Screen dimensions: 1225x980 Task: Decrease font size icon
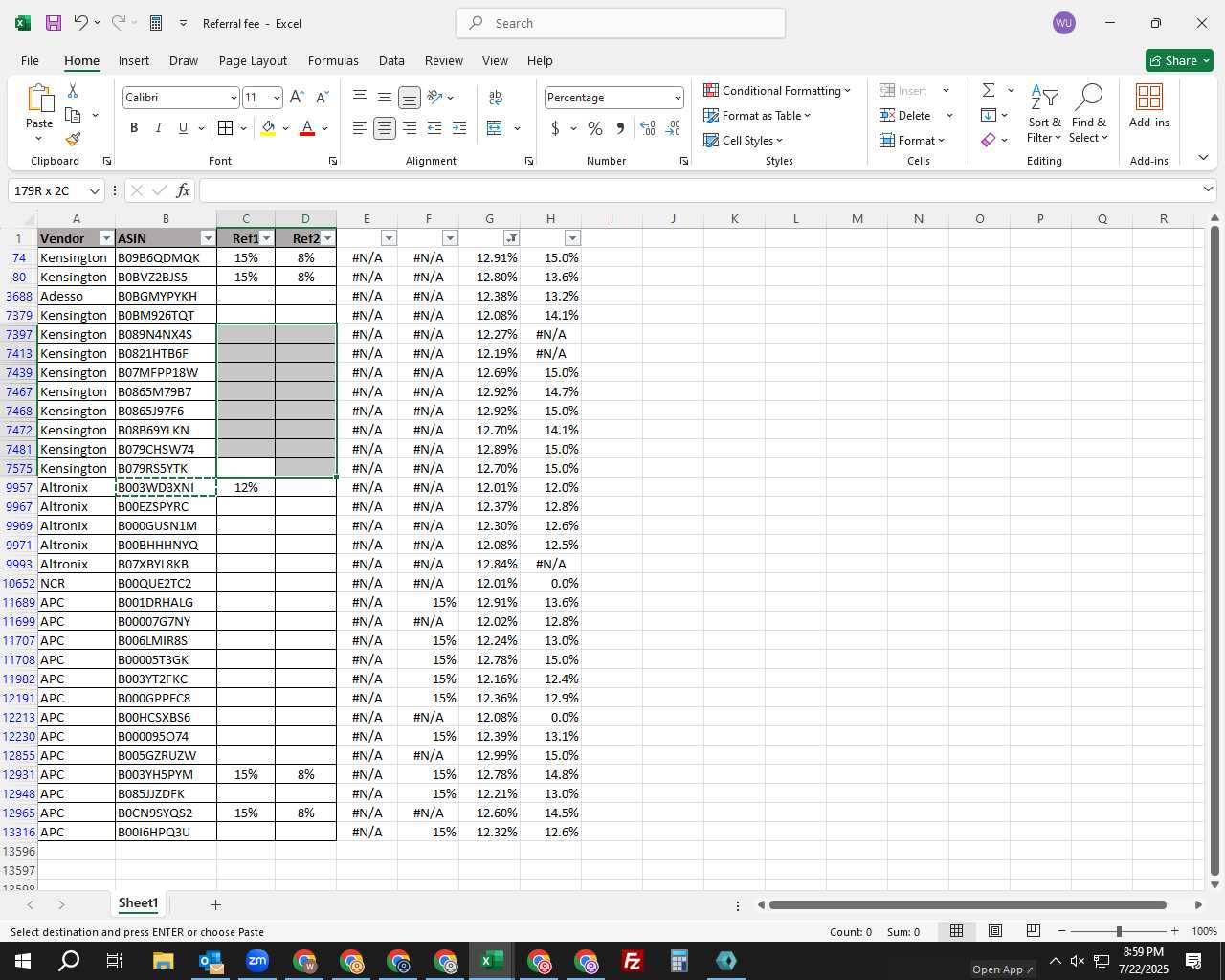click(x=322, y=98)
